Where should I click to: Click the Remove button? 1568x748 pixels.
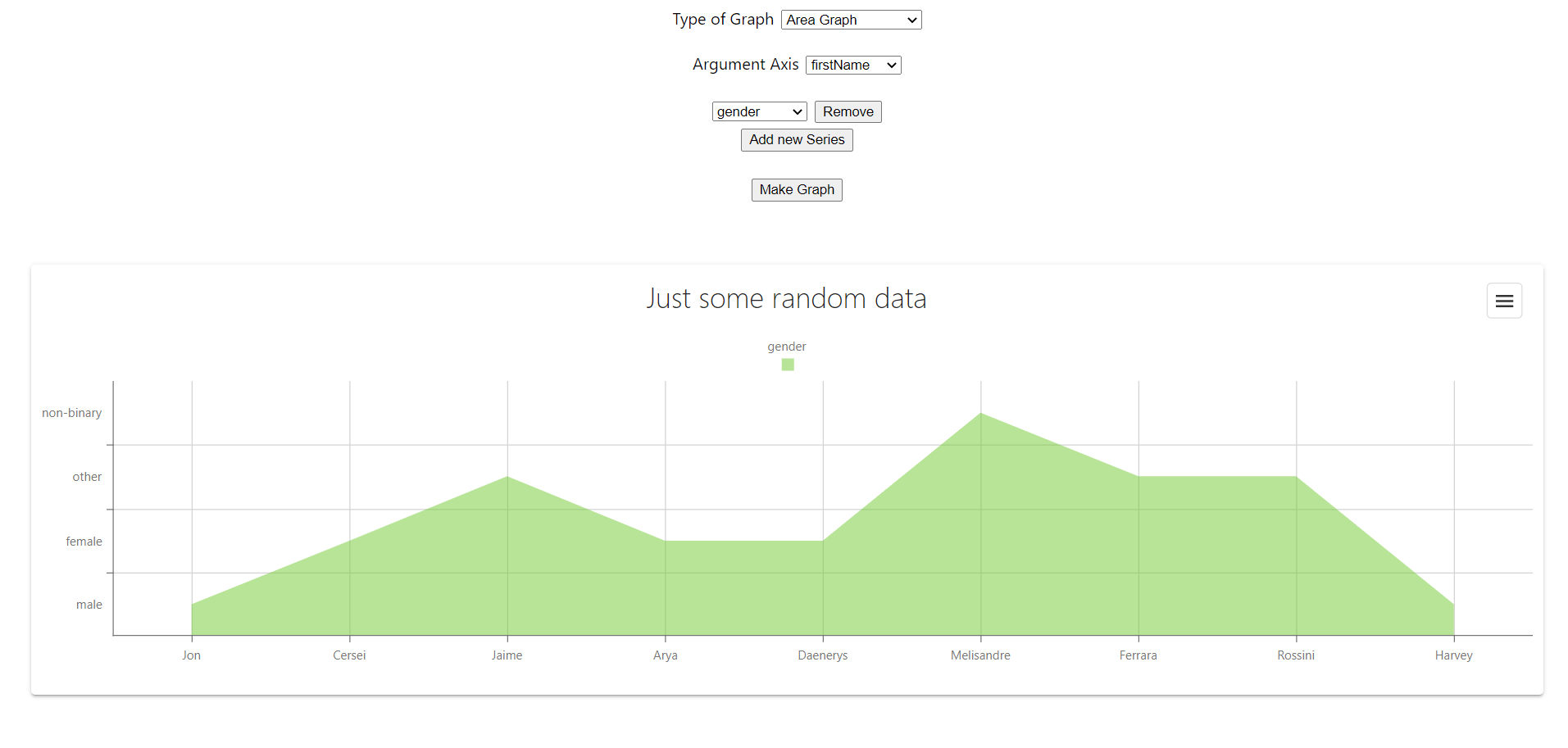coord(848,111)
